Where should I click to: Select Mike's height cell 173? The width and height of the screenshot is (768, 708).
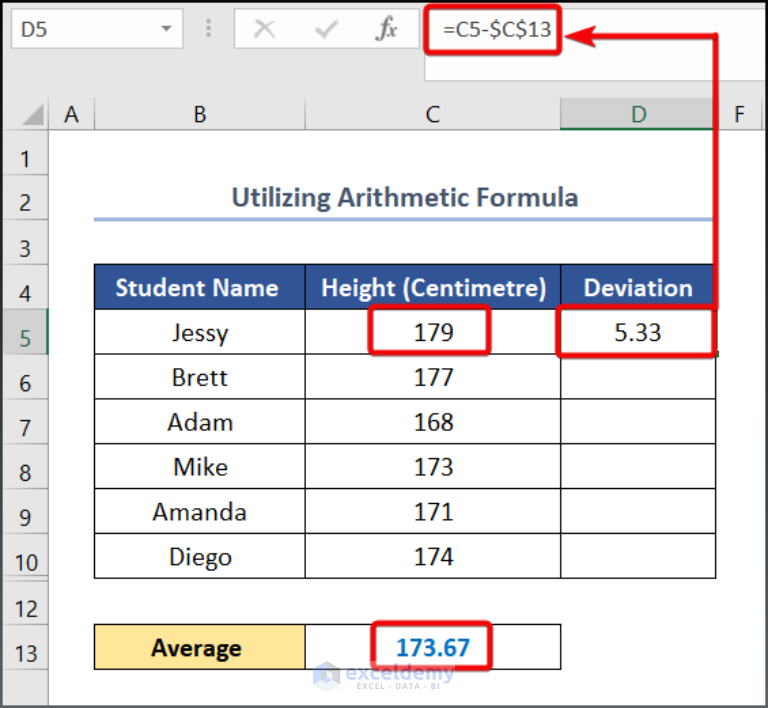[x=432, y=467]
